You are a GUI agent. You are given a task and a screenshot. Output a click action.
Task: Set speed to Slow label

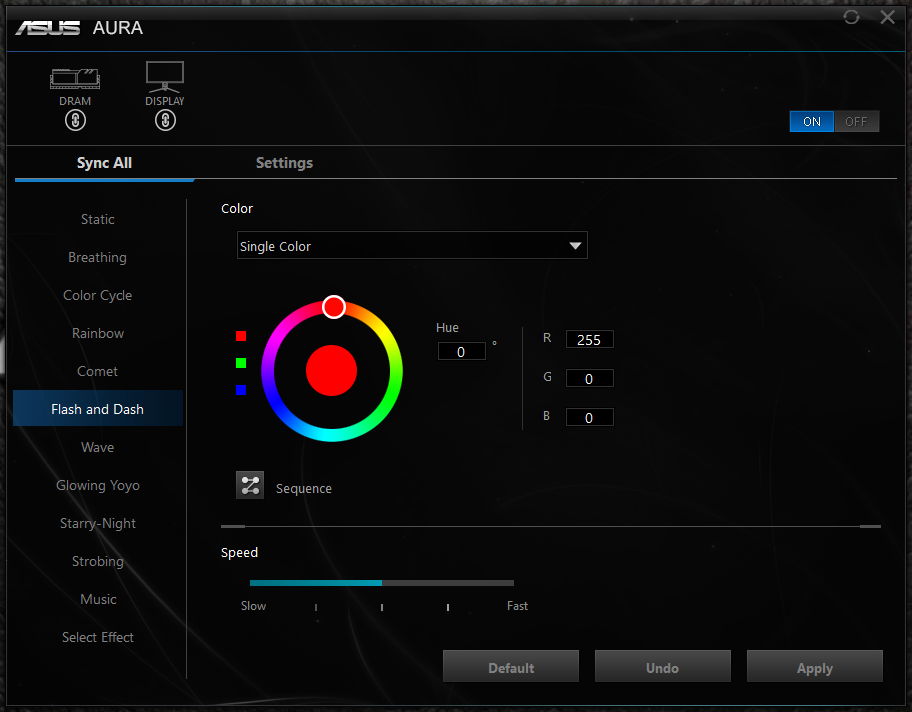click(x=254, y=606)
